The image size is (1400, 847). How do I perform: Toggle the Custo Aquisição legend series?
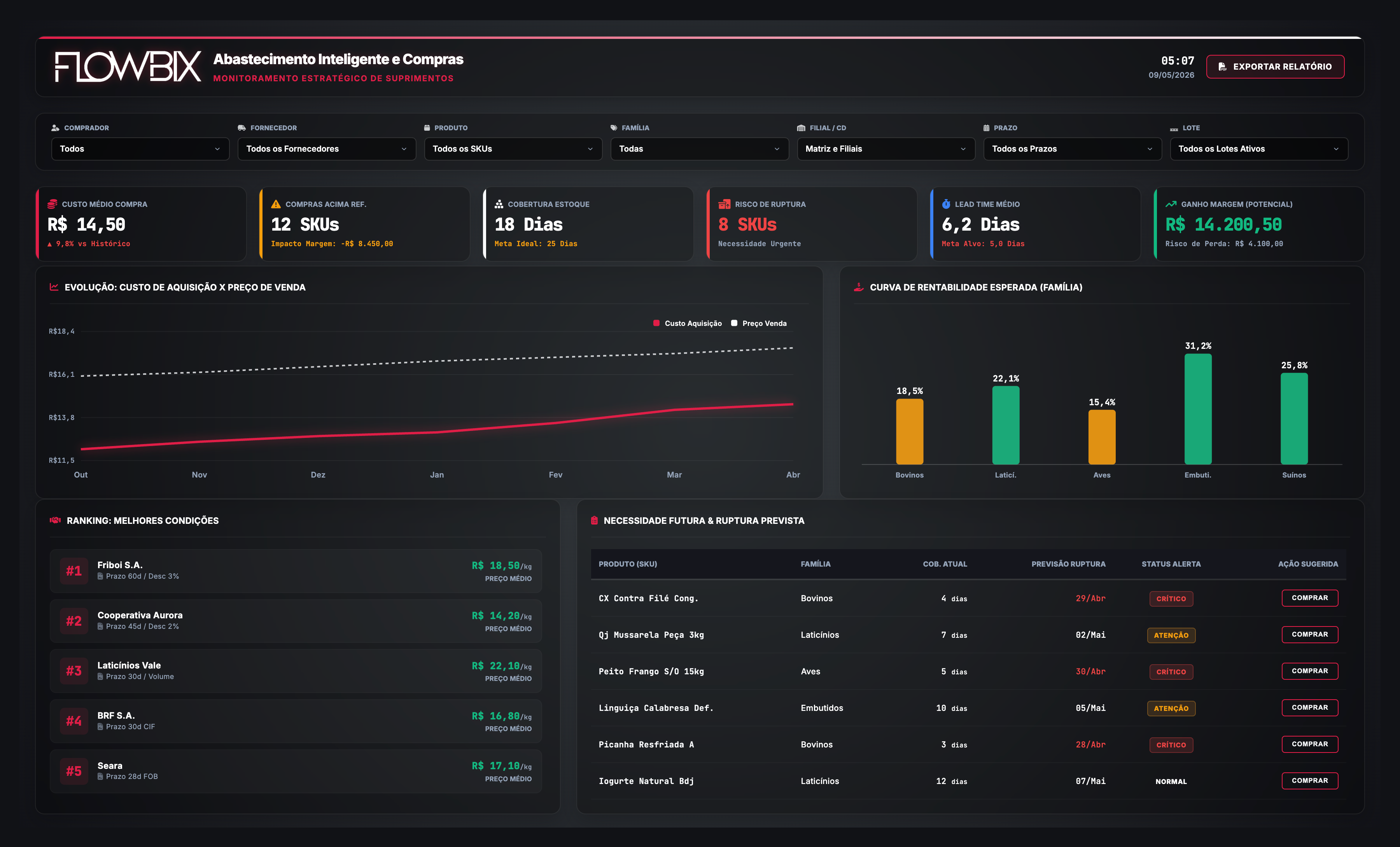click(688, 323)
